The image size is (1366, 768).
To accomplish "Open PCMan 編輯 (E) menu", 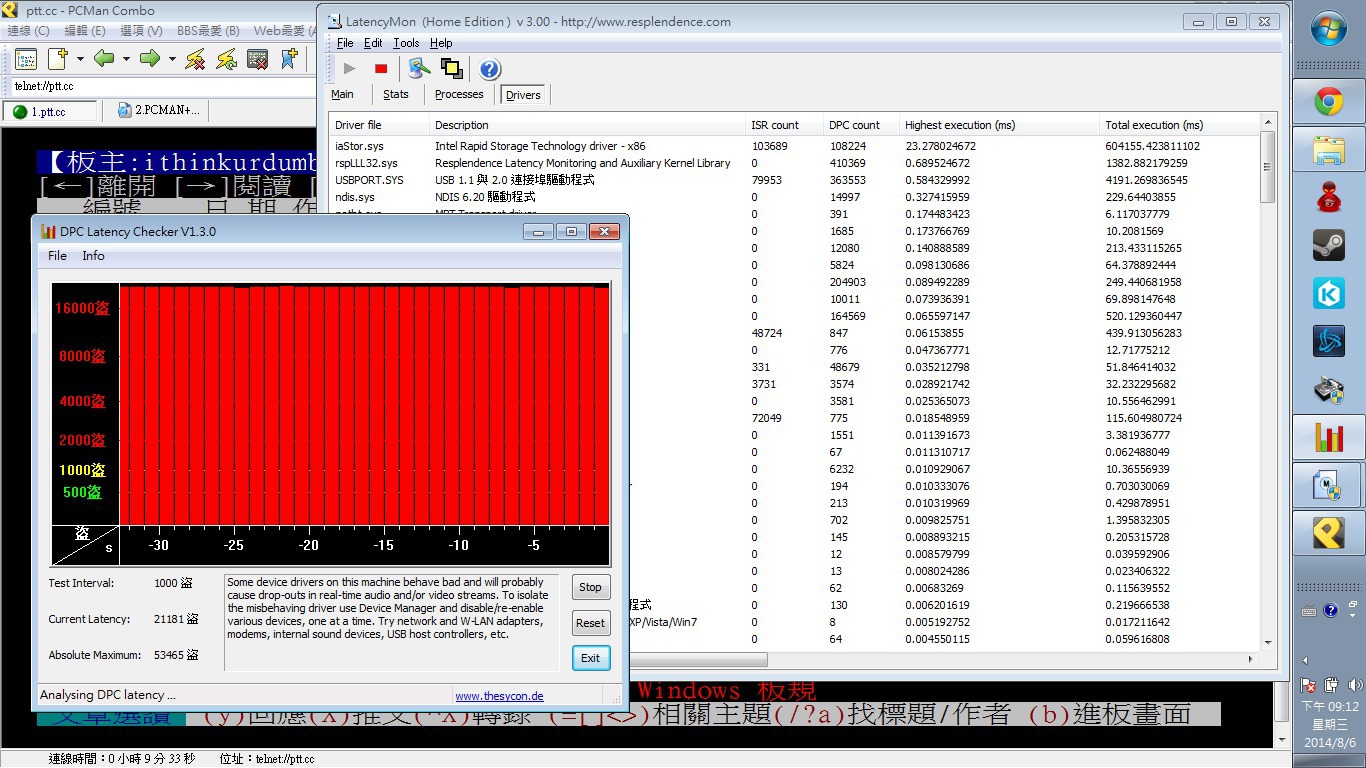I will point(85,31).
